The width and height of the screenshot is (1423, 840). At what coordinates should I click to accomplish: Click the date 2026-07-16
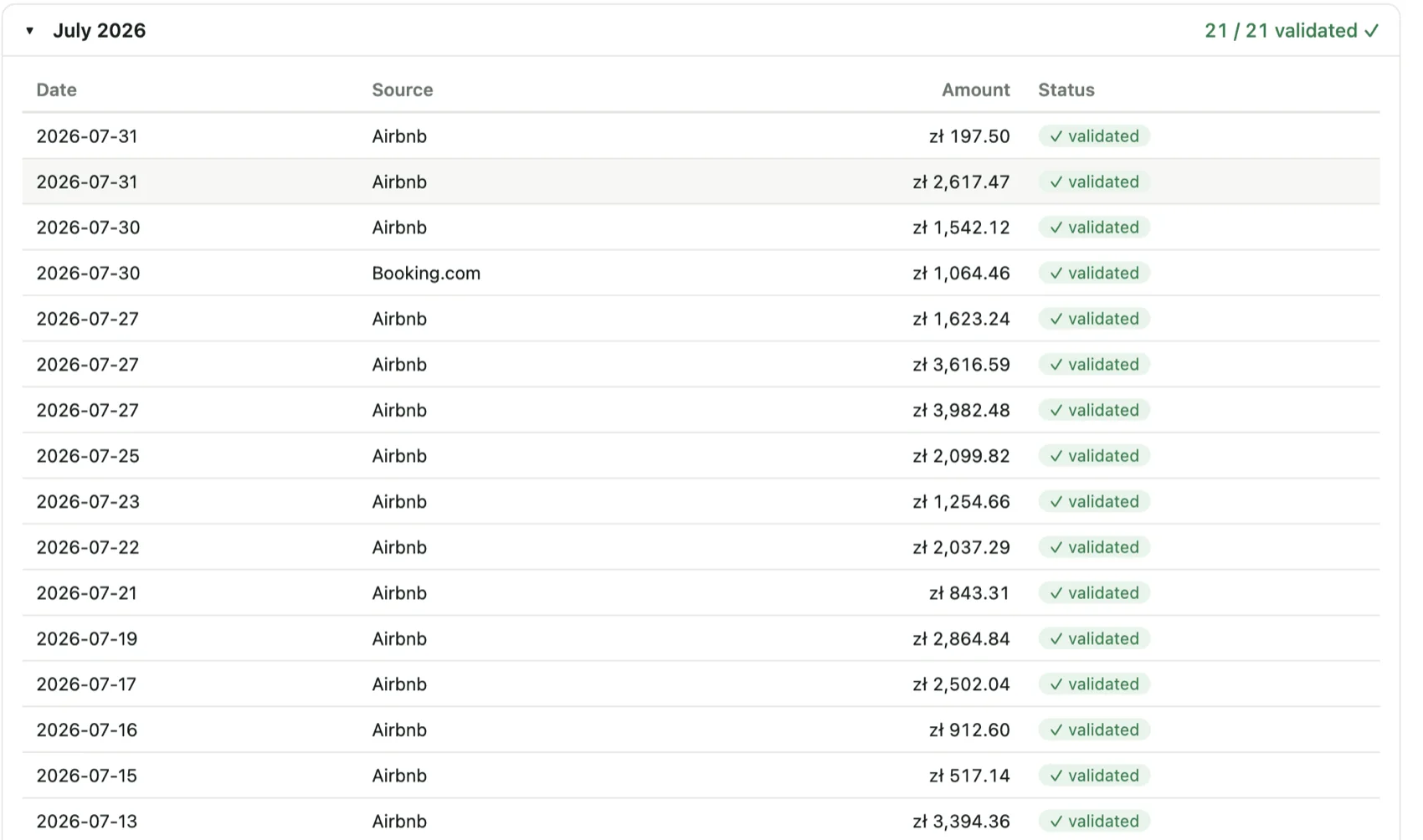point(87,730)
